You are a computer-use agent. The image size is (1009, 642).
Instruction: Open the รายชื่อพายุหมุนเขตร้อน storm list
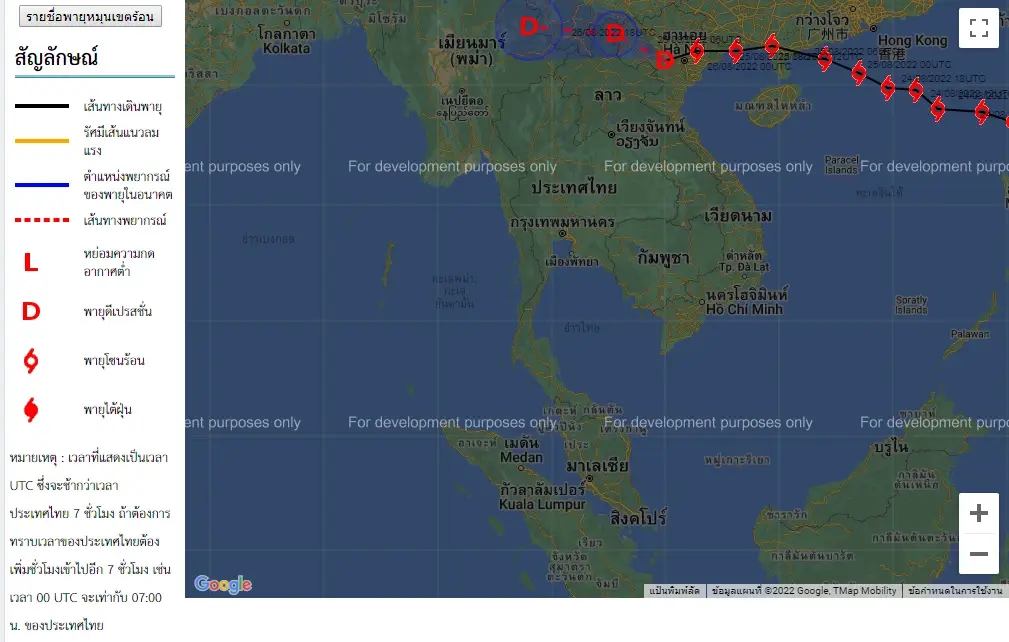[90, 17]
